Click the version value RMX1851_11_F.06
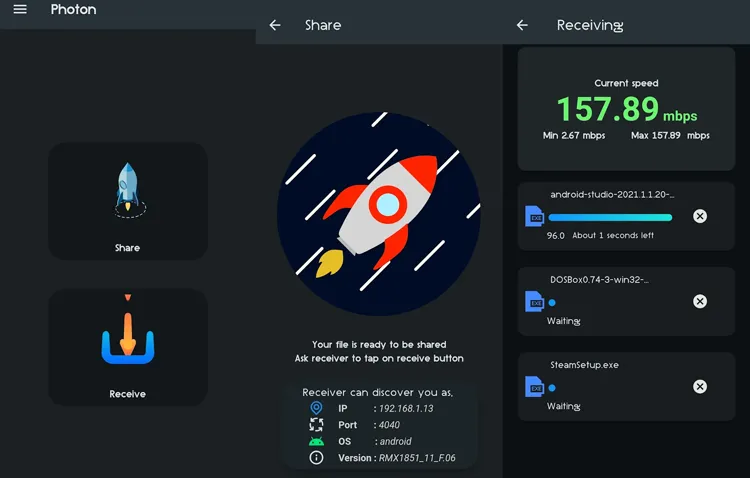Viewport: 750px width, 478px height. (x=417, y=458)
